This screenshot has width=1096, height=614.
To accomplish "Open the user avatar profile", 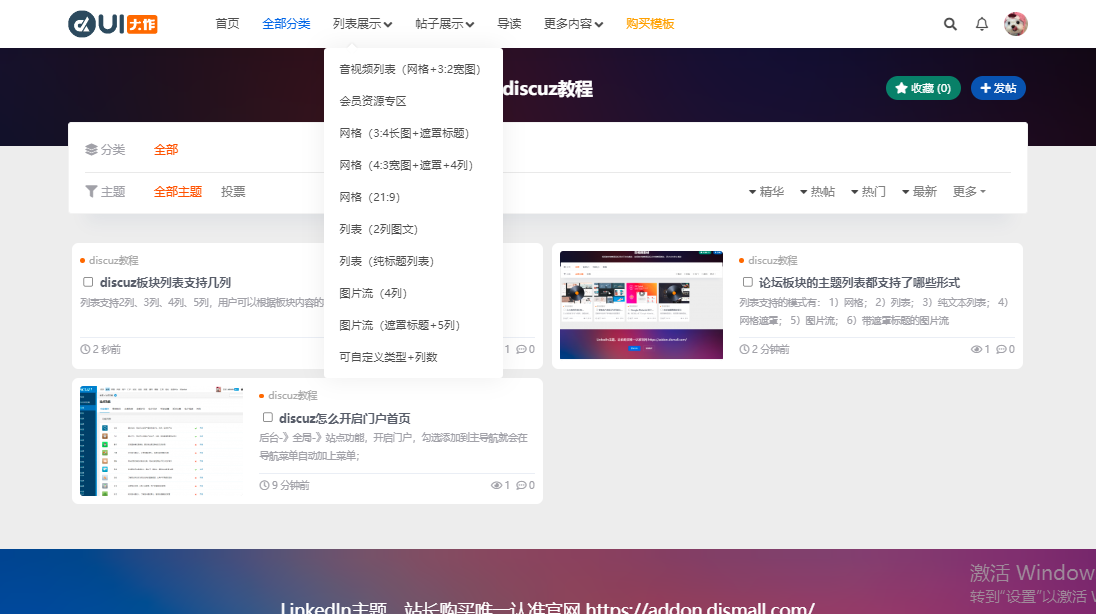I will (x=1016, y=24).
